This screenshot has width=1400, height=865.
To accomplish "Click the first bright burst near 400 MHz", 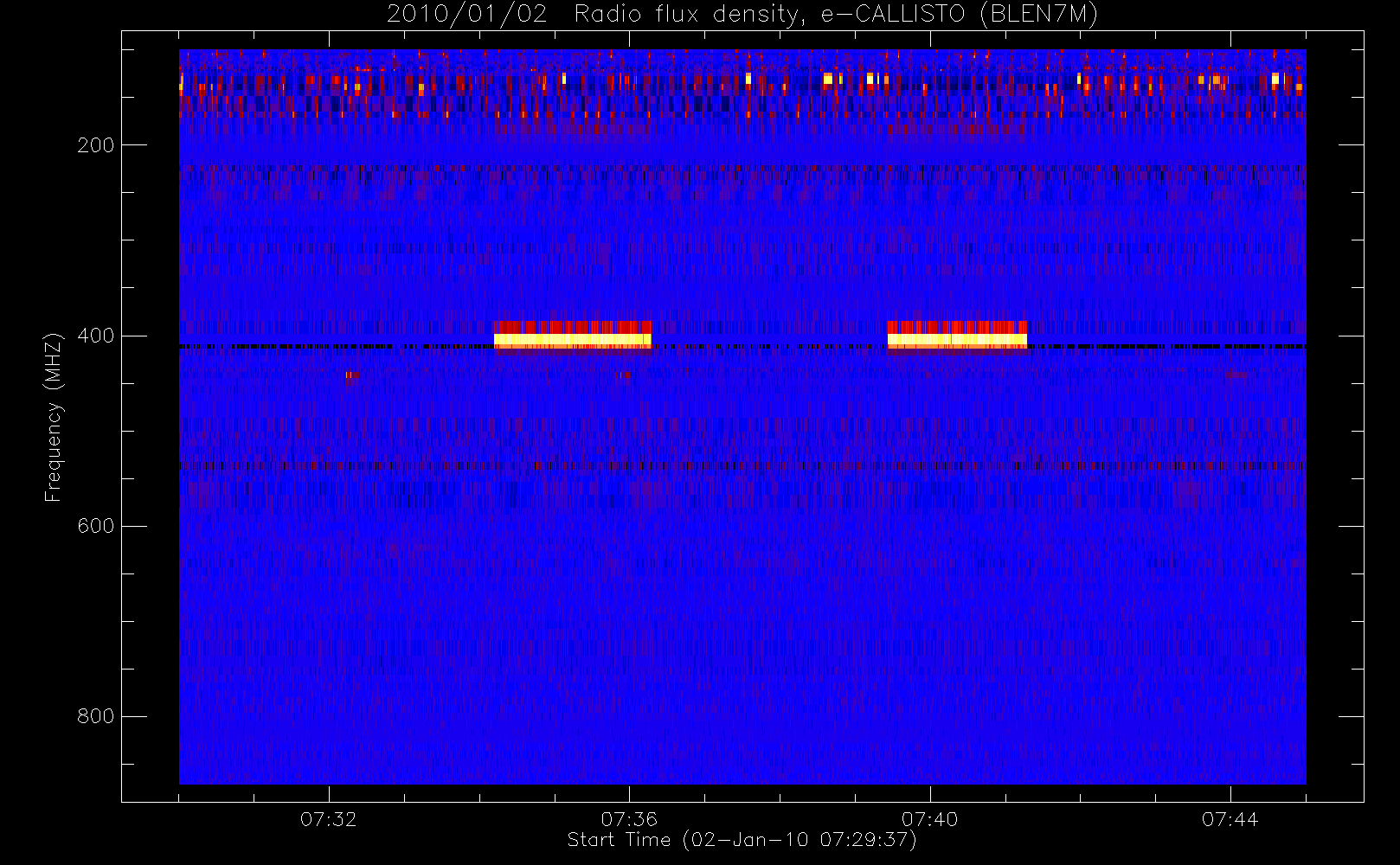I will pos(573,337).
